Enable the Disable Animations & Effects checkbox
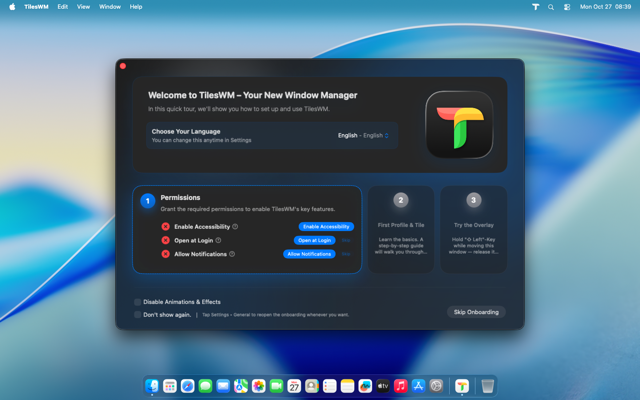This screenshot has width=640, height=400. coord(138,302)
